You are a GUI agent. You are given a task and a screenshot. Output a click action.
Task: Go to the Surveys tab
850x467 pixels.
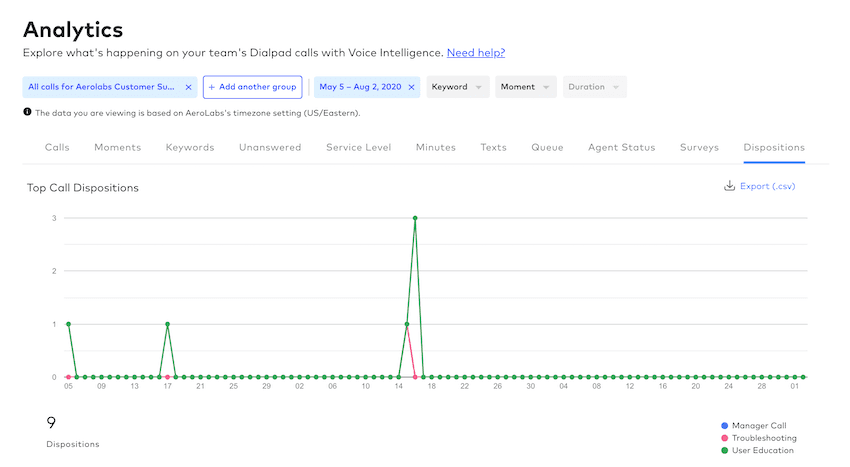click(699, 147)
